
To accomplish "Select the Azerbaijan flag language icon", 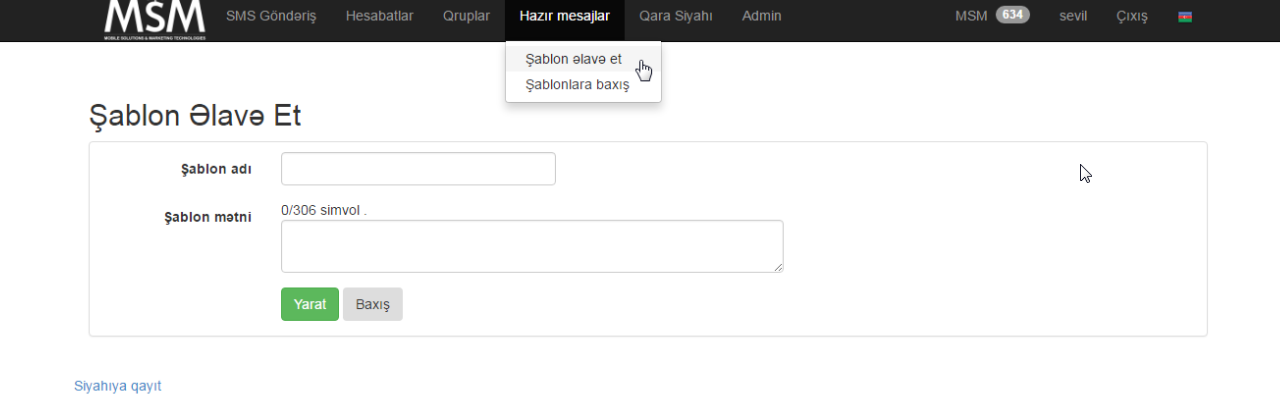I will pos(1185,17).
